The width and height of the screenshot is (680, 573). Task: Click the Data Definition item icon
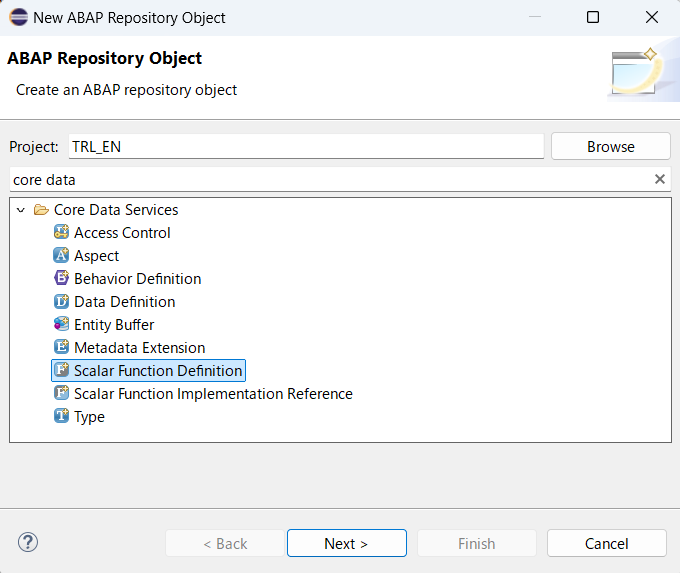point(61,302)
